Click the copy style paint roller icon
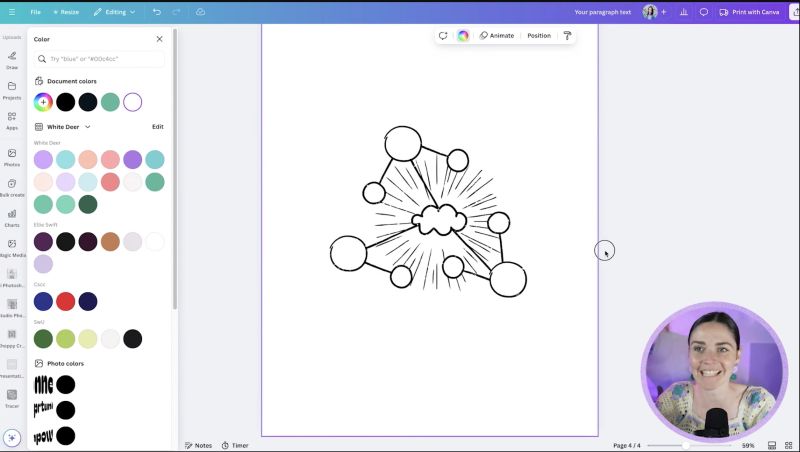Viewport: 800px width, 452px height. click(x=567, y=36)
